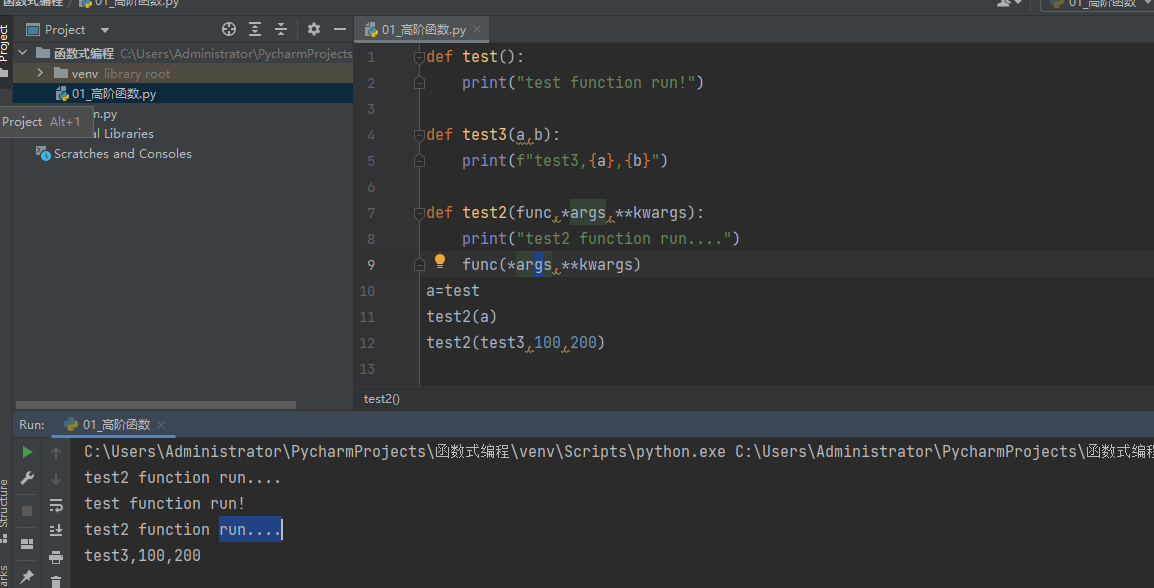This screenshot has height=588, width=1154.
Task: Collapse the 函数式编程 project root node
Action: 23,53
